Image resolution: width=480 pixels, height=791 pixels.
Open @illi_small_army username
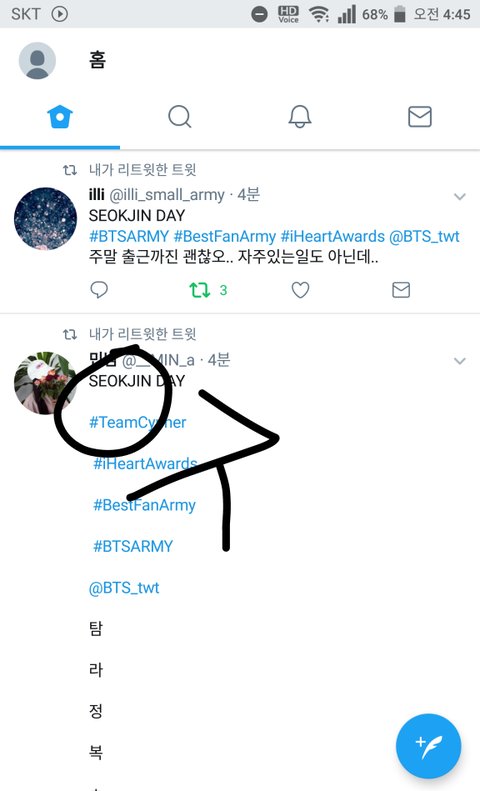tap(167, 195)
